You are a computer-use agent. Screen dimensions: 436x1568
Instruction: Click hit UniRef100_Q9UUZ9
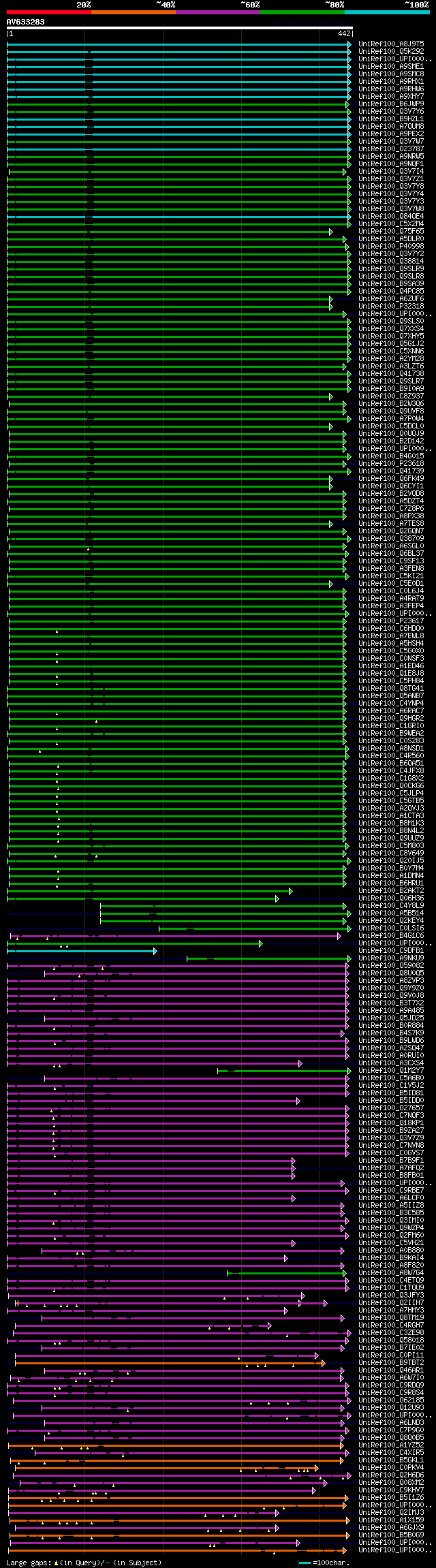[x=391, y=838]
